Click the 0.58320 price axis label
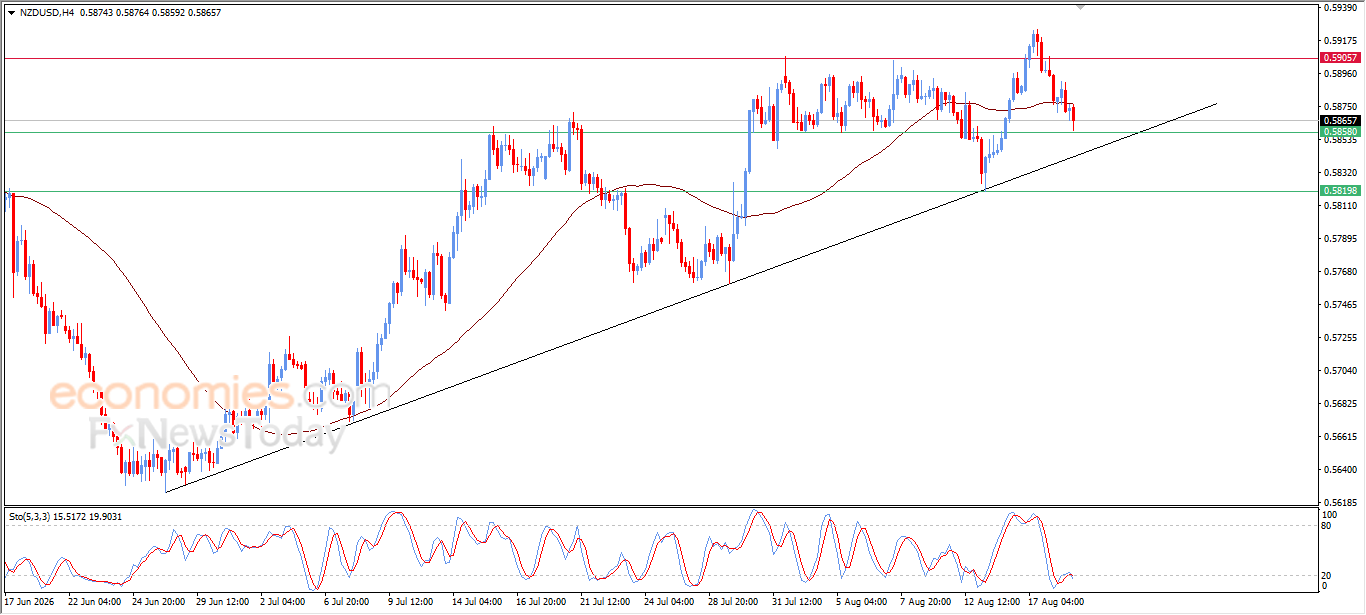Viewport: 1366px width, 615px height. [1340, 173]
